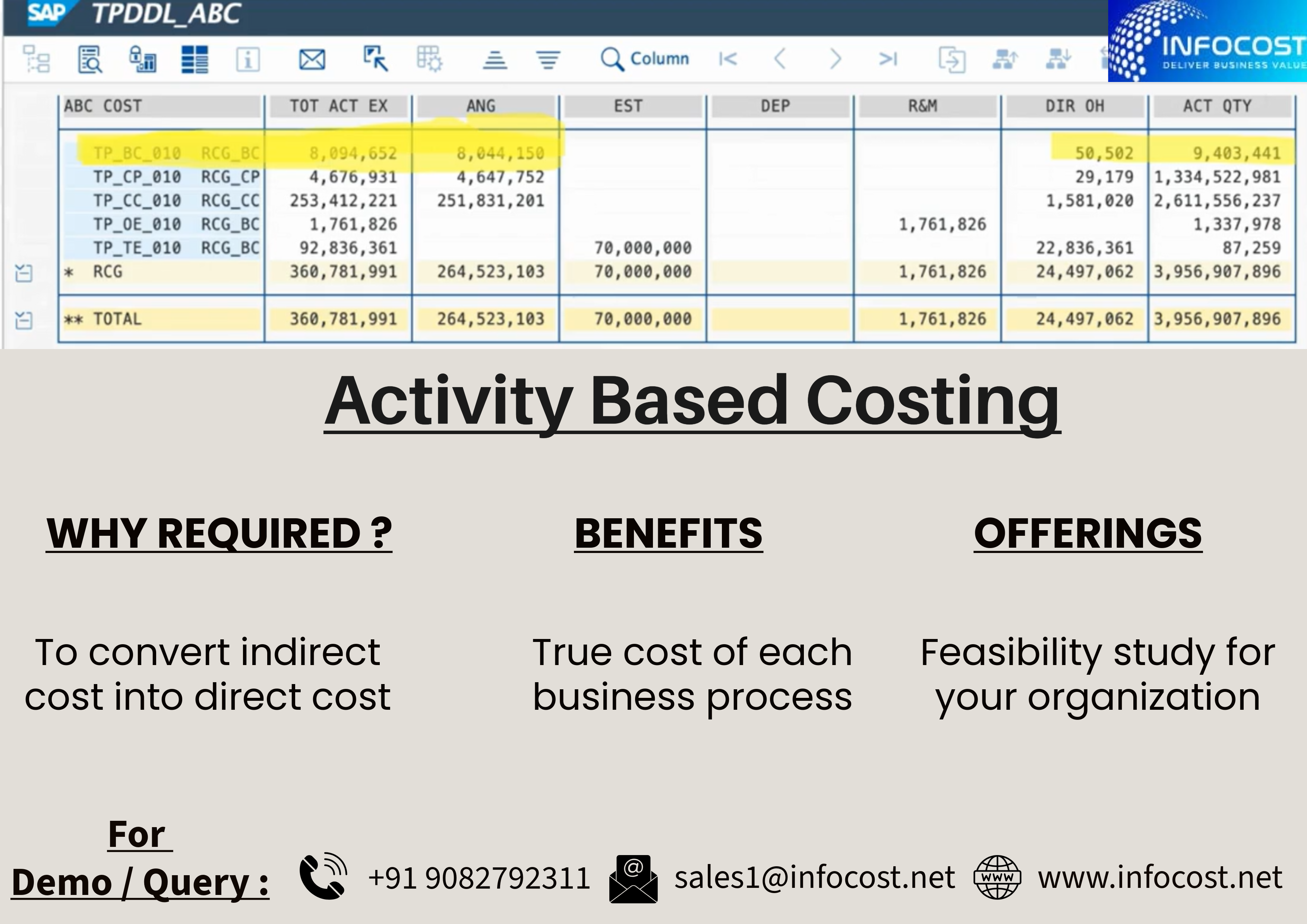Go to next column chevron
Image resolution: width=1307 pixels, height=924 pixels.
[x=835, y=59]
